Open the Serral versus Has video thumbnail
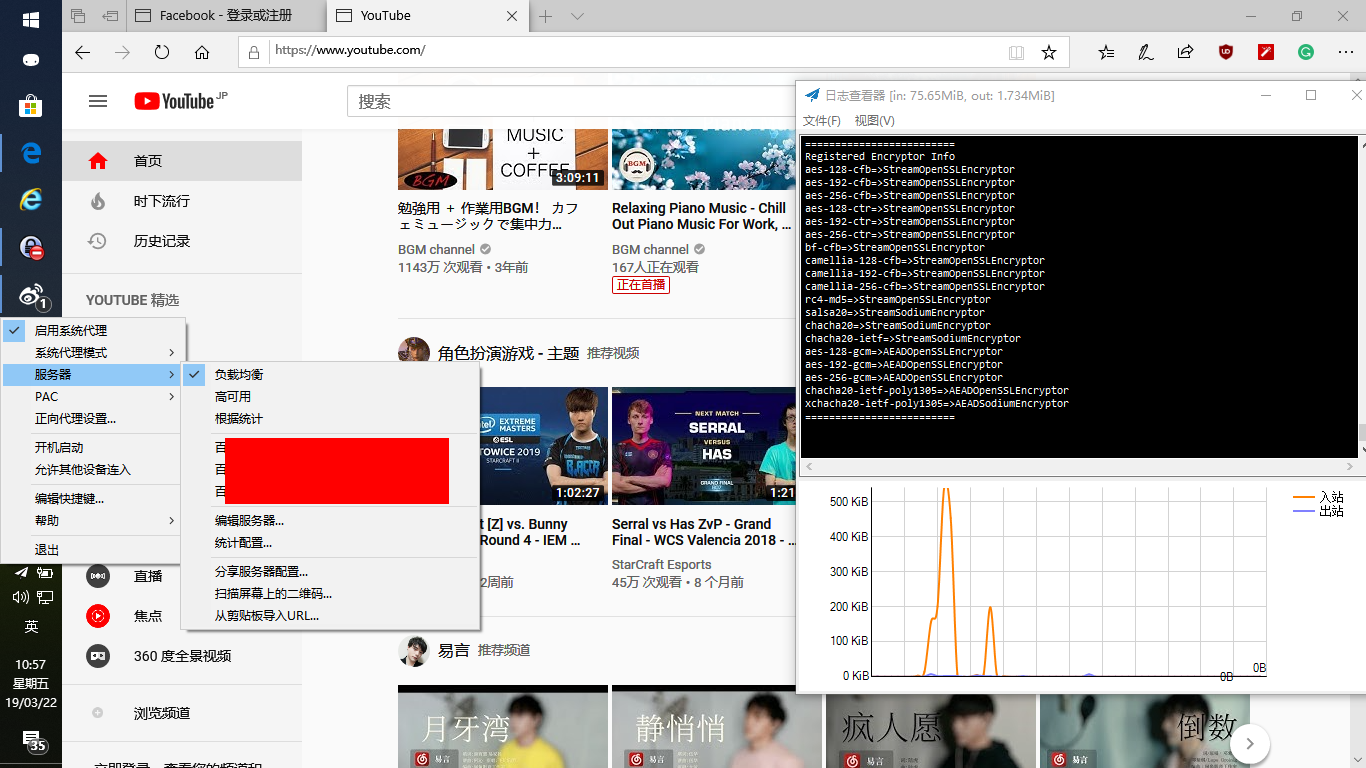1366x768 pixels. tap(703, 446)
